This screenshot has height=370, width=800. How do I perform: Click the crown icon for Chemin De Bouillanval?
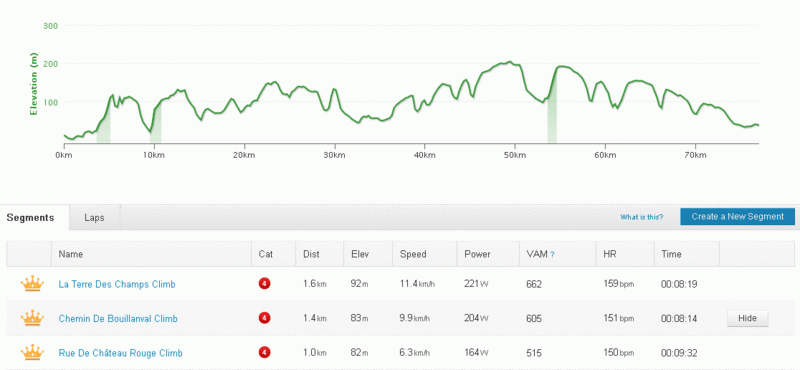click(32, 318)
